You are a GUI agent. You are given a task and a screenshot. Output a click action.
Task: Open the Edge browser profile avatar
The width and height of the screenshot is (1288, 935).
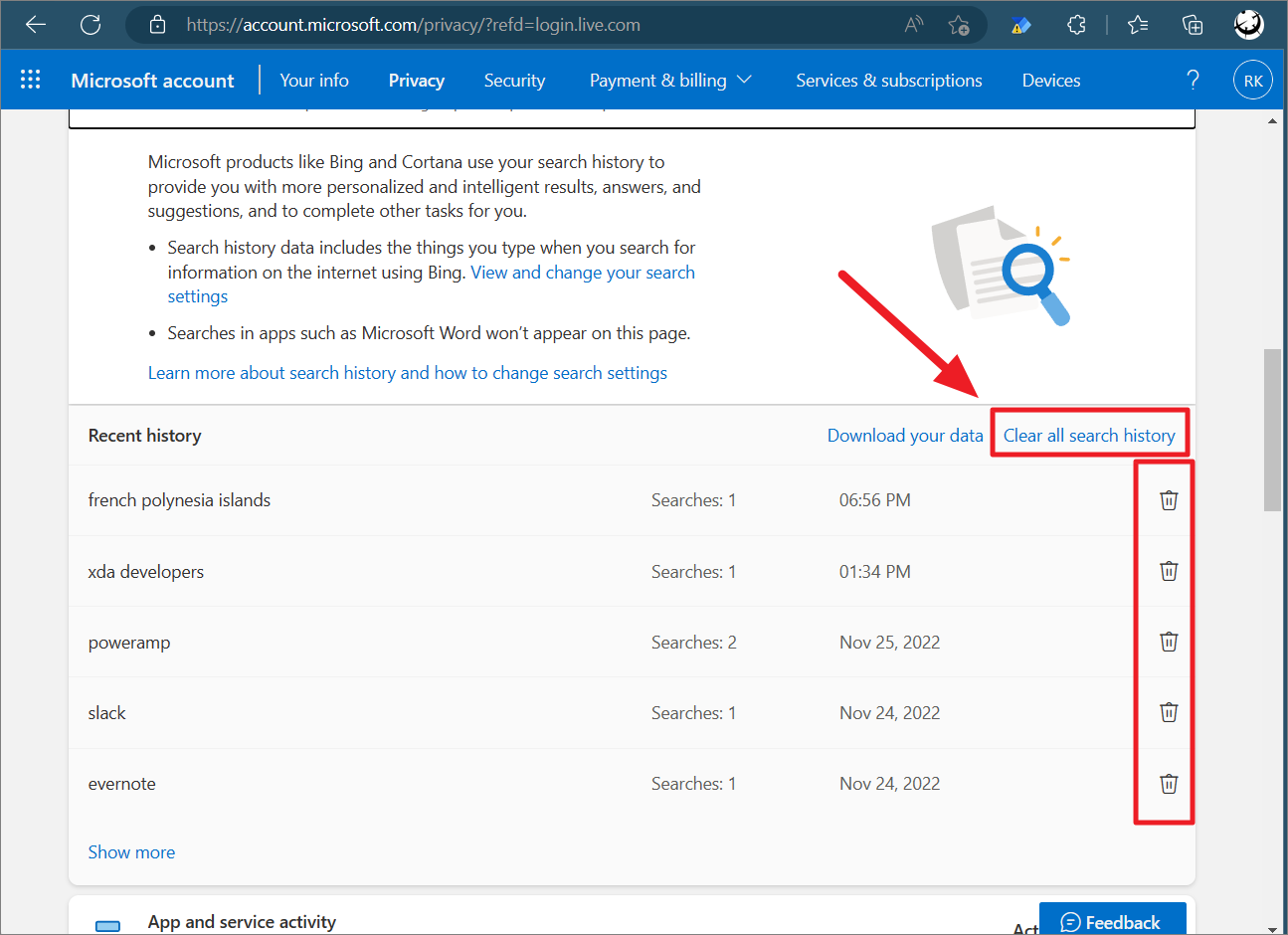pos(1248,24)
